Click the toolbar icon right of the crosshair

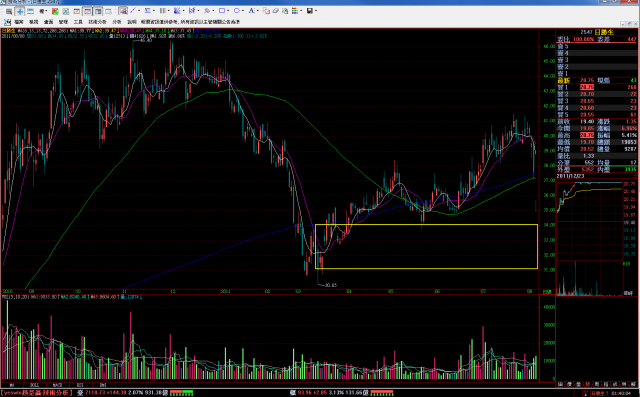click(x=30, y=11)
